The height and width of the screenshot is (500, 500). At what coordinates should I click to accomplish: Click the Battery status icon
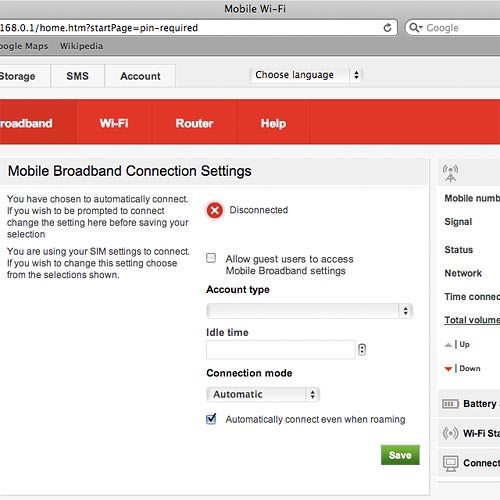pyautogui.click(x=450, y=404)
